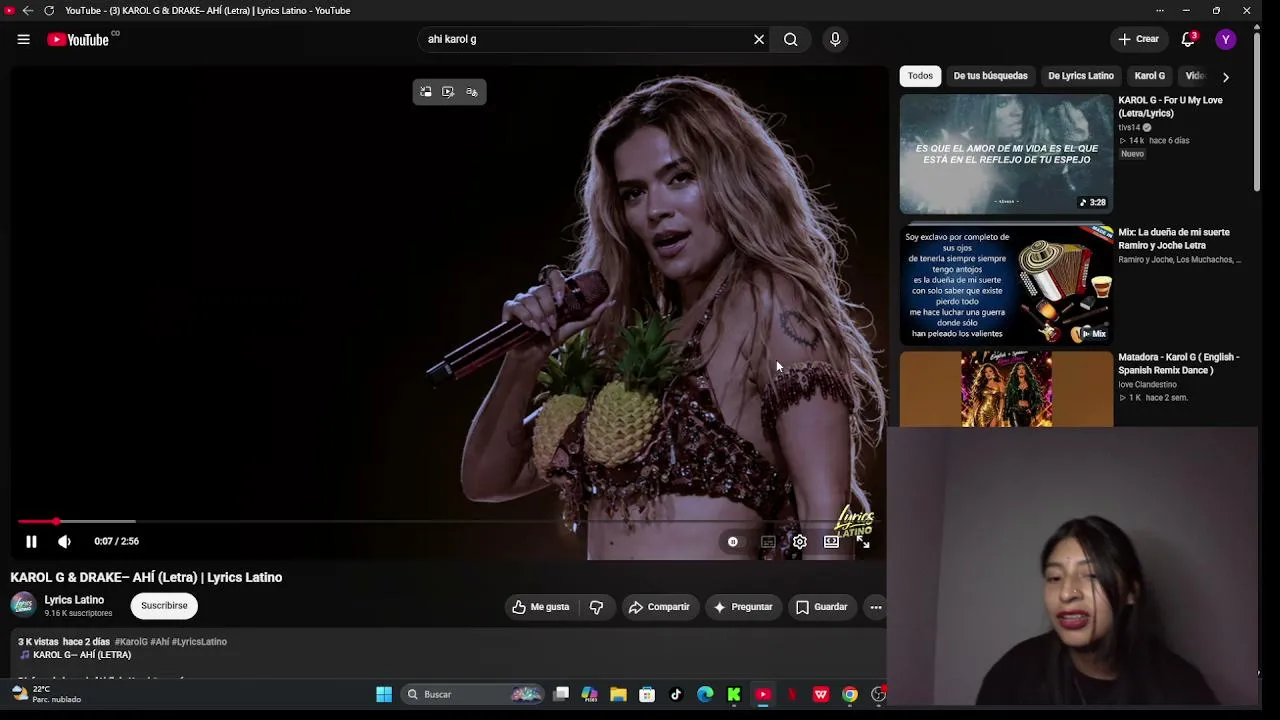Open 'KAROL G - For U My Love' title
Screen dimensions: 1280x720
(1170, 107)
